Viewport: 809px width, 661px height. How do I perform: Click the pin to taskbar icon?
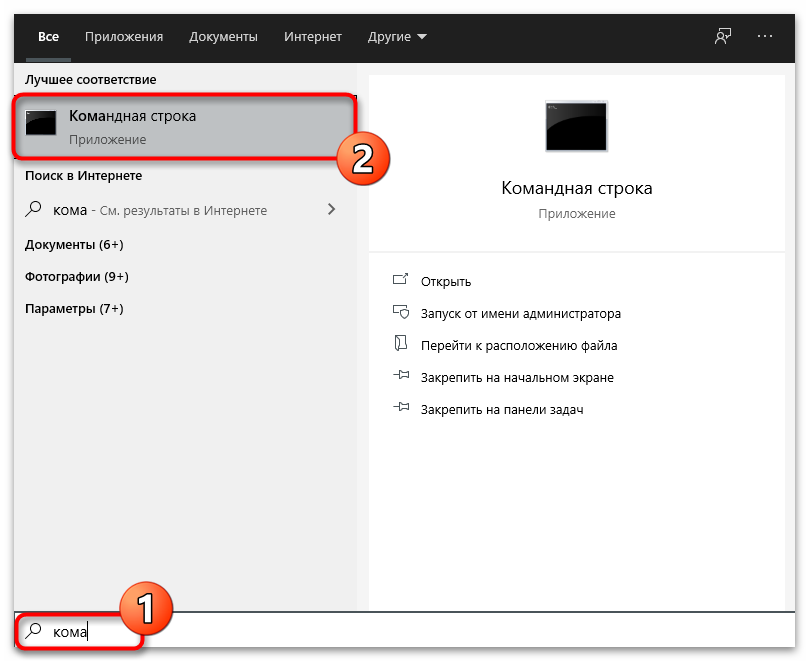[401, 409]
